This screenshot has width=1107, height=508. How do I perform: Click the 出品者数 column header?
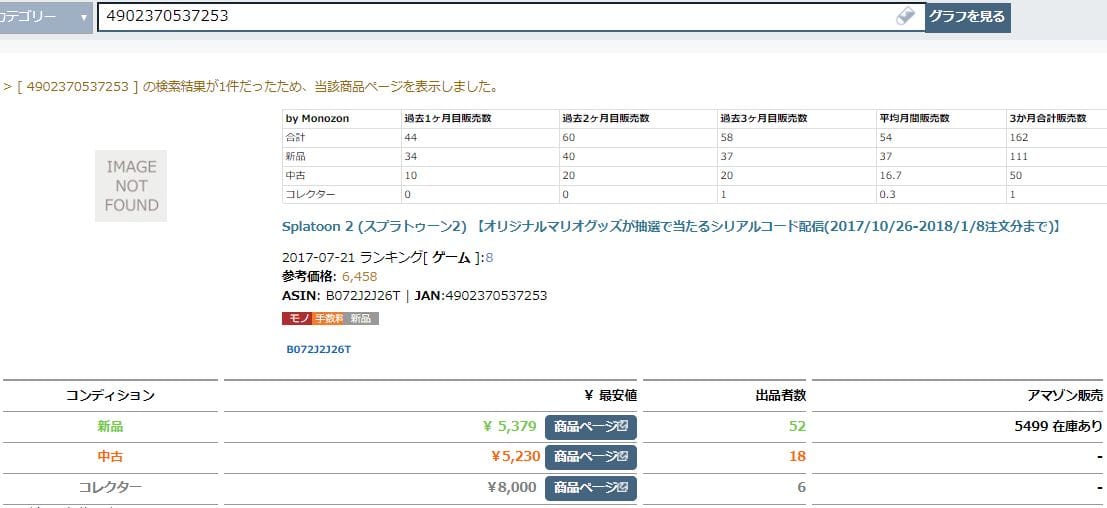(x=780, y=396)
